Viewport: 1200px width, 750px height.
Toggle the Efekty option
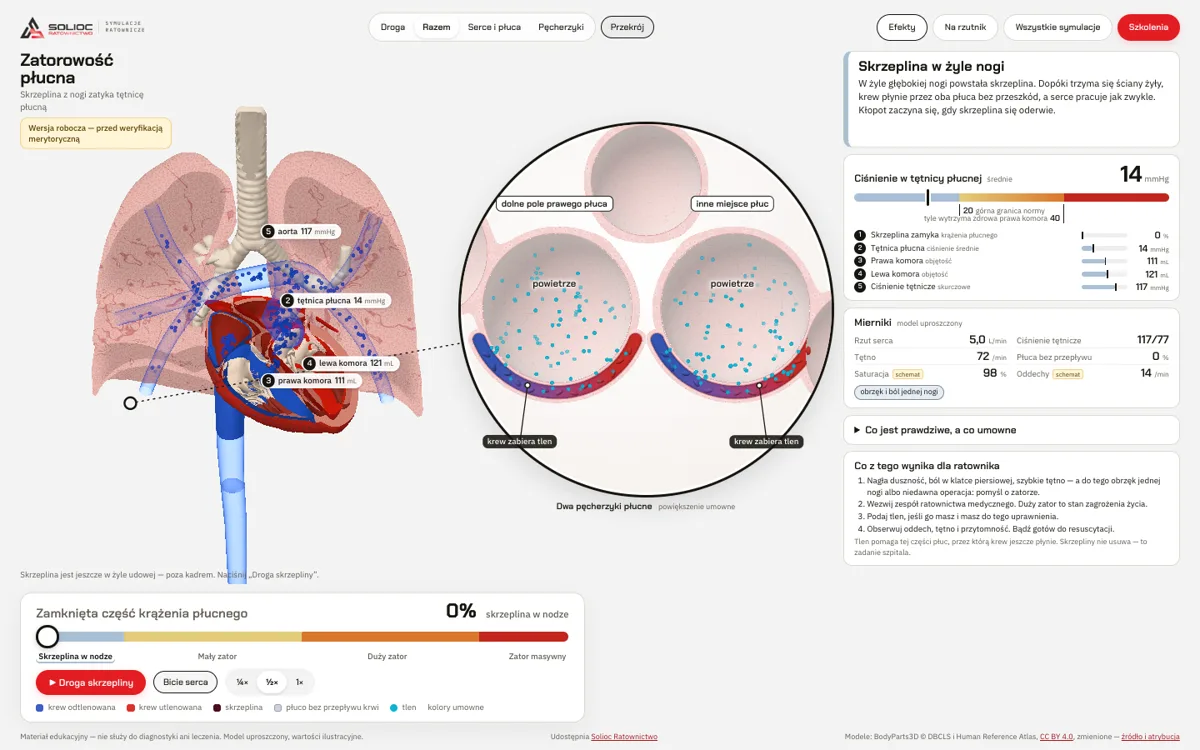pyautogui.click(x=902, y=27)
